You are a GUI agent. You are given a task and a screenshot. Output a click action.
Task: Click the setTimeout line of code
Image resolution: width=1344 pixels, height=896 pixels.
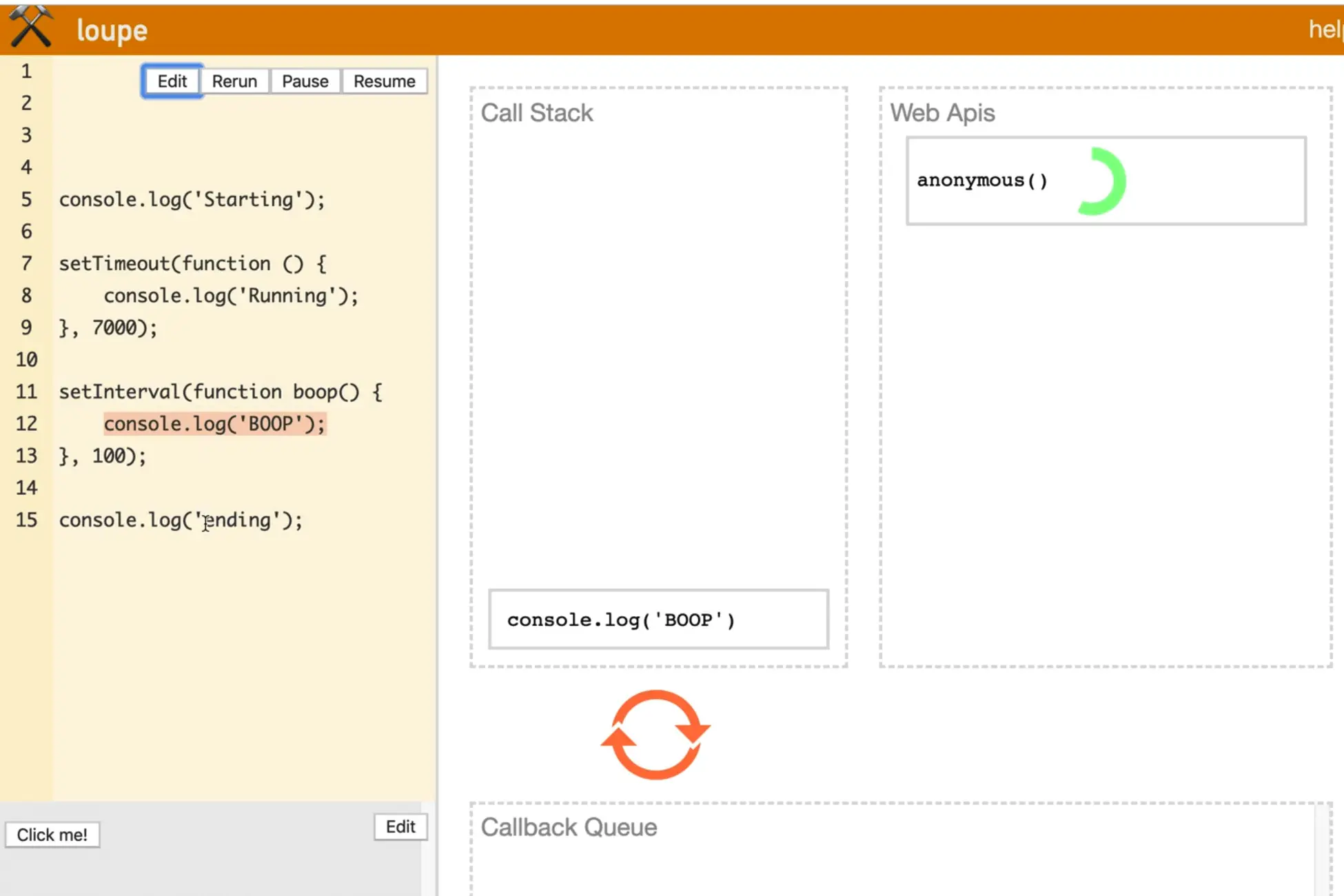click(192, 263)
